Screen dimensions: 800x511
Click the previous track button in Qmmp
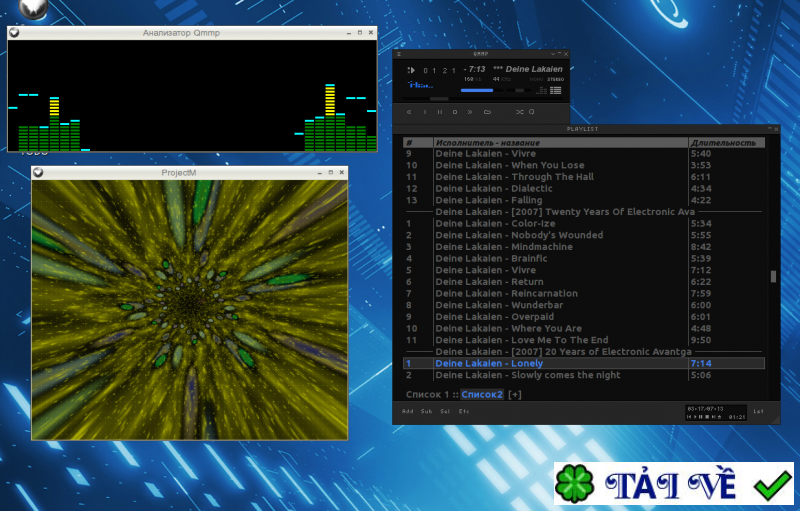point(408,112)
